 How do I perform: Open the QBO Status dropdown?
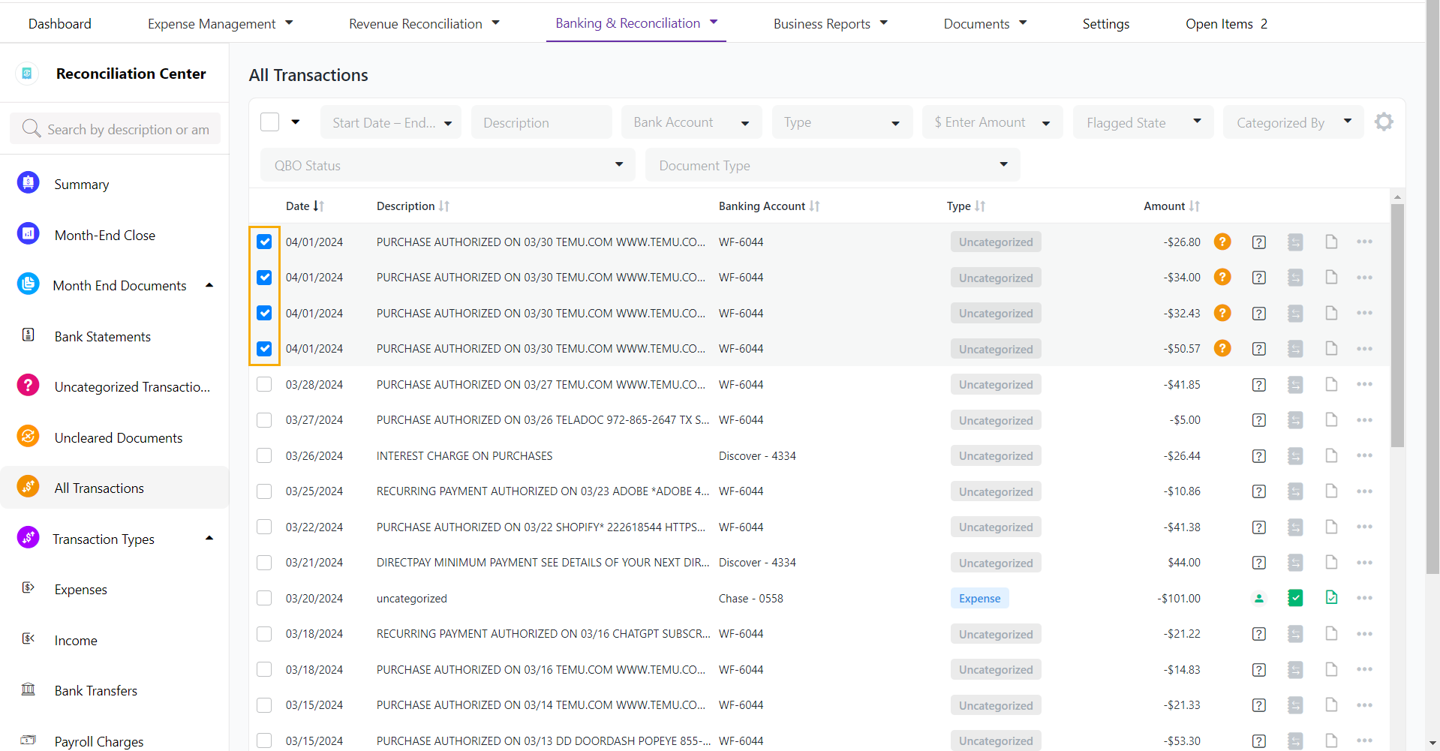pyautogui.click(x=448, y=165)
